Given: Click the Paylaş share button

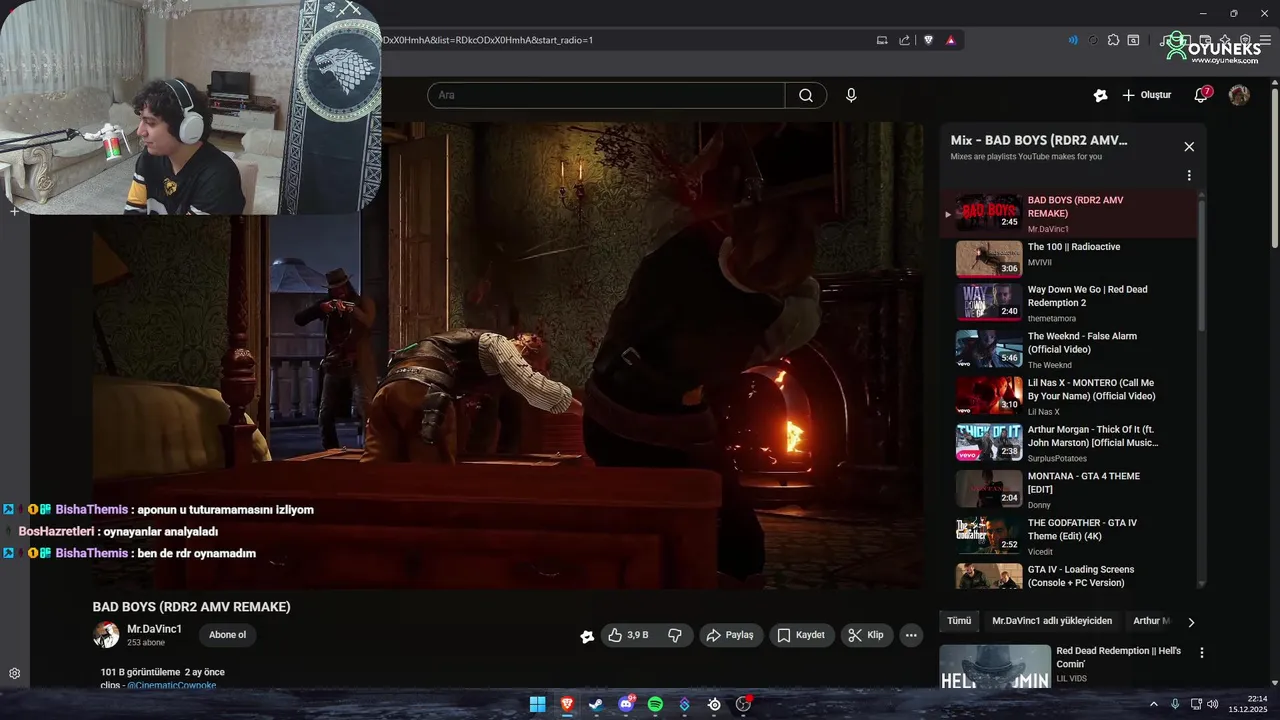Looking at the screenshot, I should (x=730, y=635).
